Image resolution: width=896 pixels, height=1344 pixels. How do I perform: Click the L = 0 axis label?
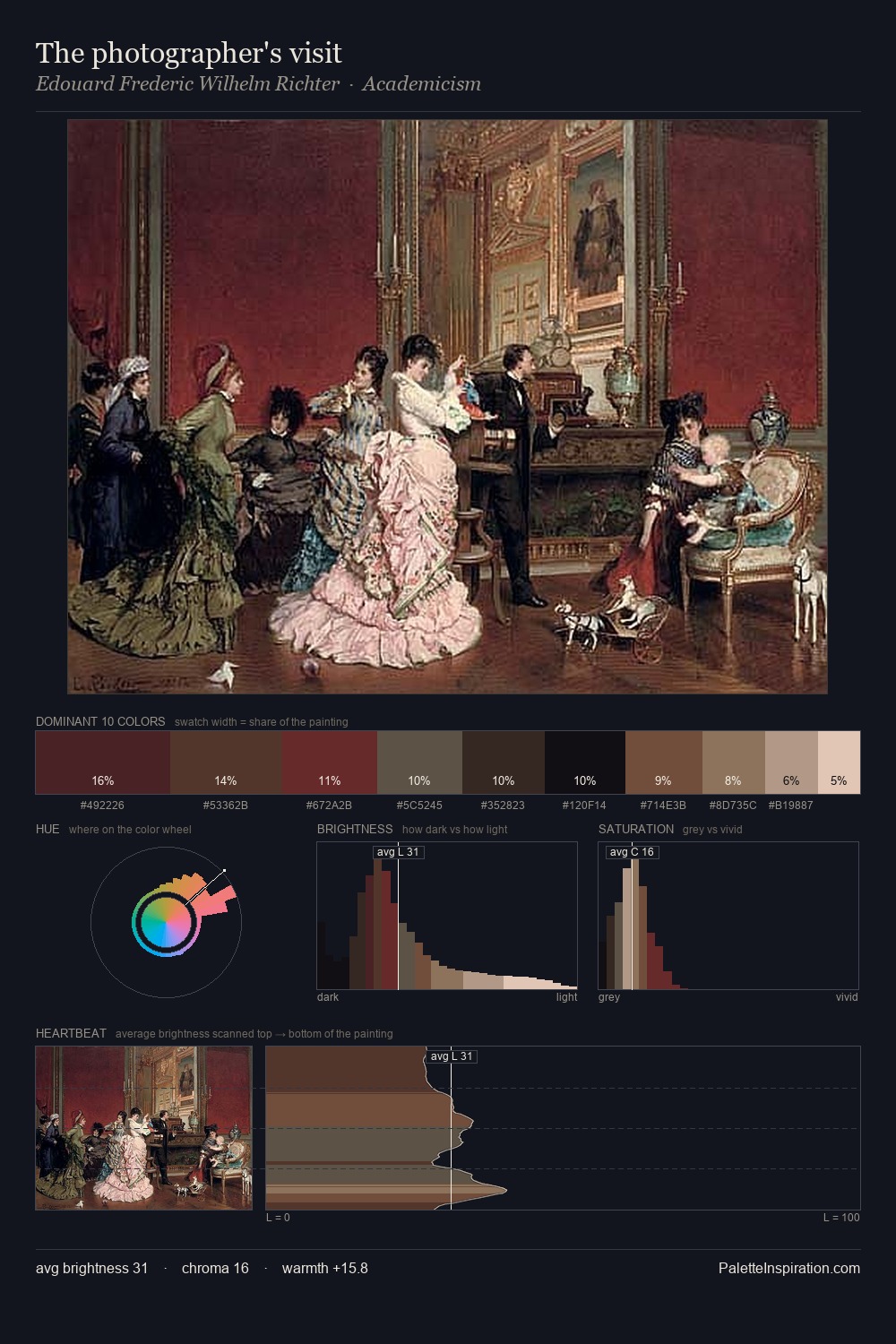click(x=278, y=1218)
